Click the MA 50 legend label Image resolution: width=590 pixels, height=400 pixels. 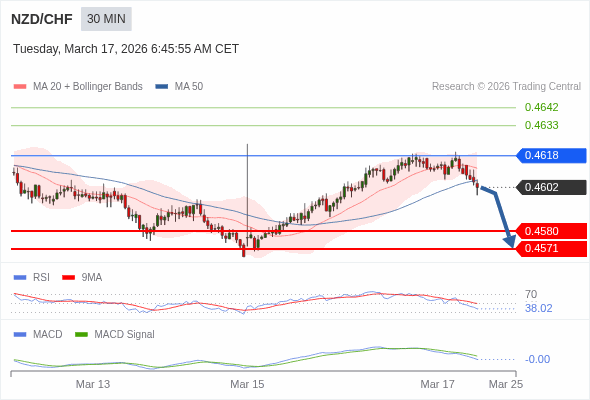tap(189, 87)
